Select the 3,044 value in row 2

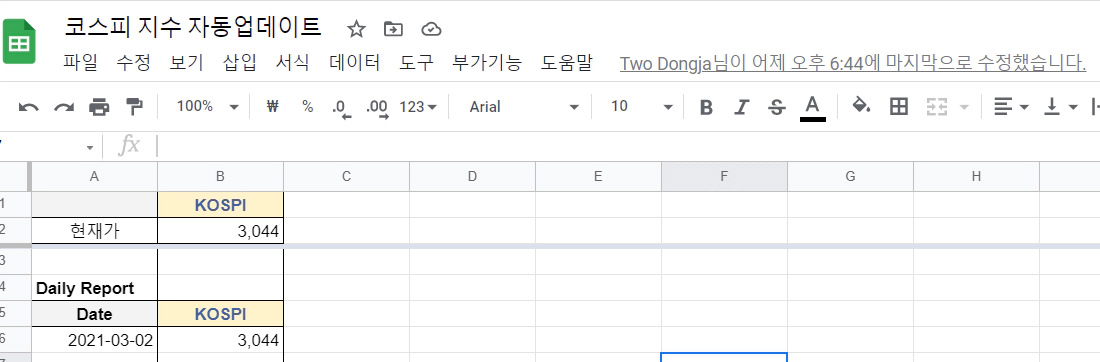tap(220, 231)
